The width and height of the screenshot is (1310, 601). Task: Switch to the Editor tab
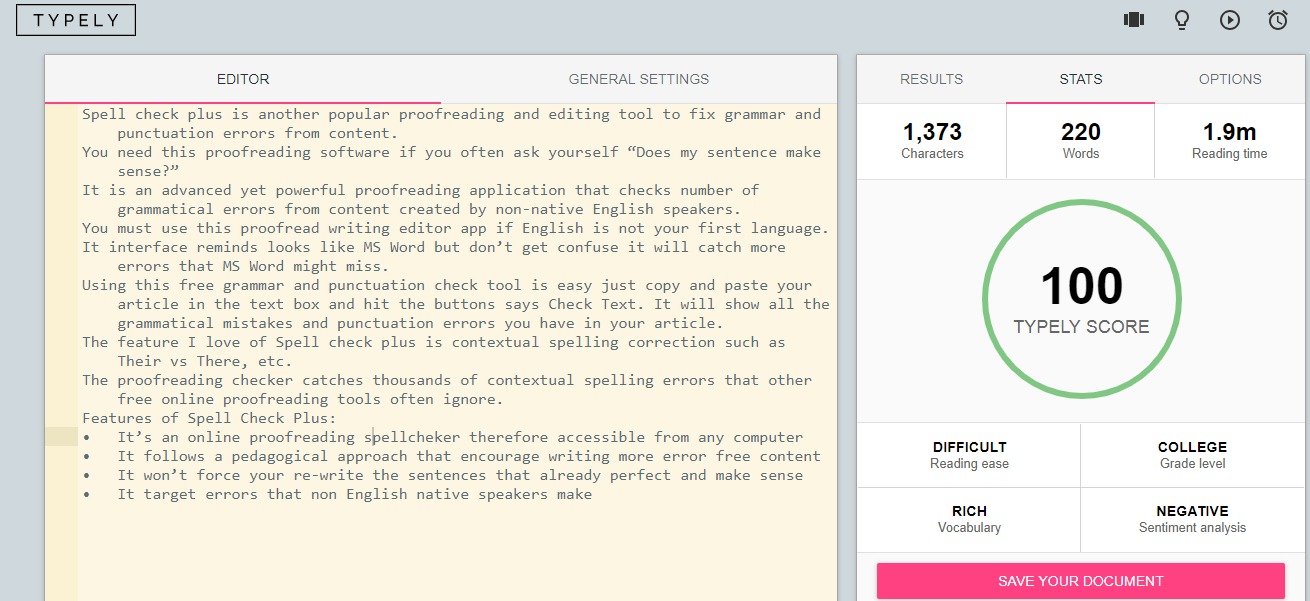(243, 79)
